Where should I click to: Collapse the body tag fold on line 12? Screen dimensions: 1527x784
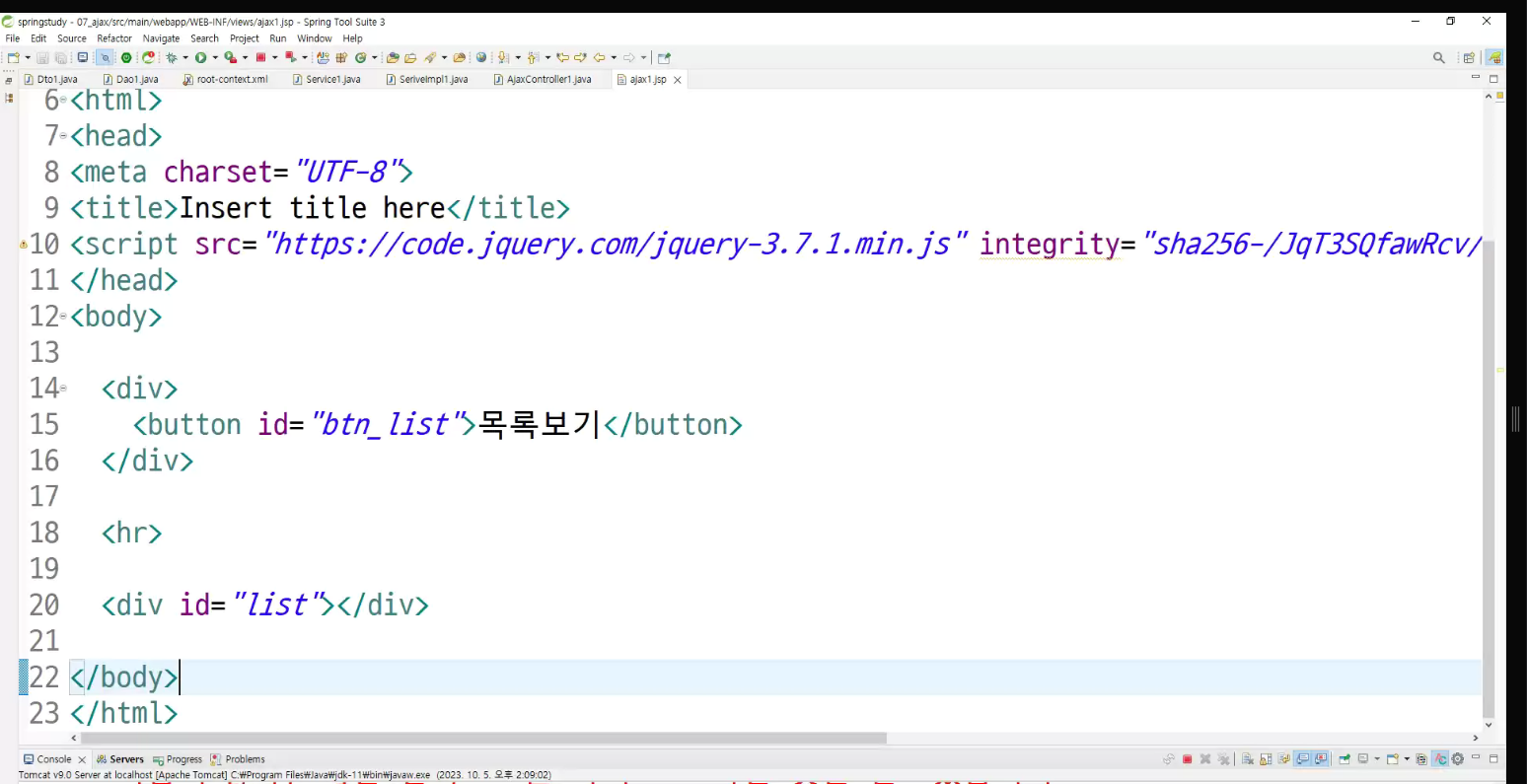click(x=64, y=317)
